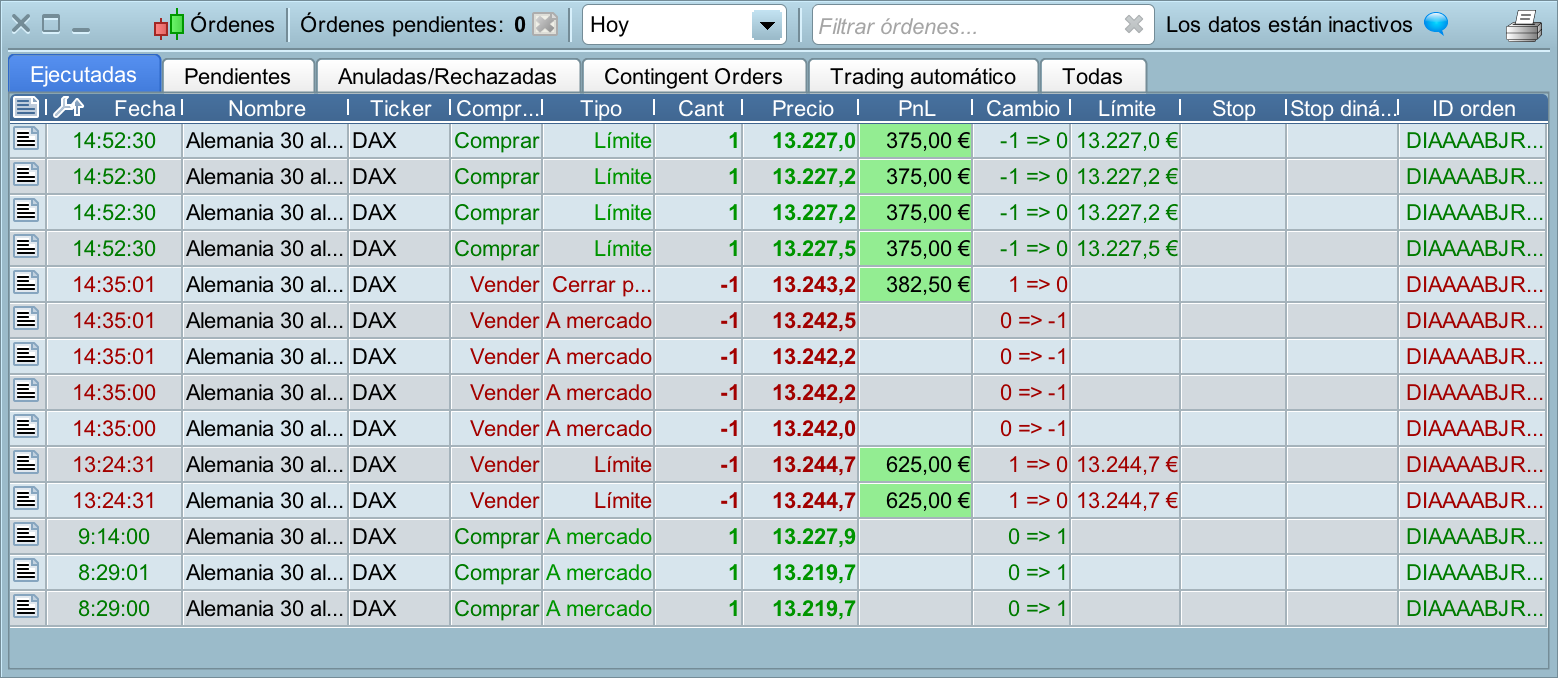Image resolution: width=1558 pixels, height=678 pixels.
Task: Select the 13.242,5 price cell
Action: 801,320
